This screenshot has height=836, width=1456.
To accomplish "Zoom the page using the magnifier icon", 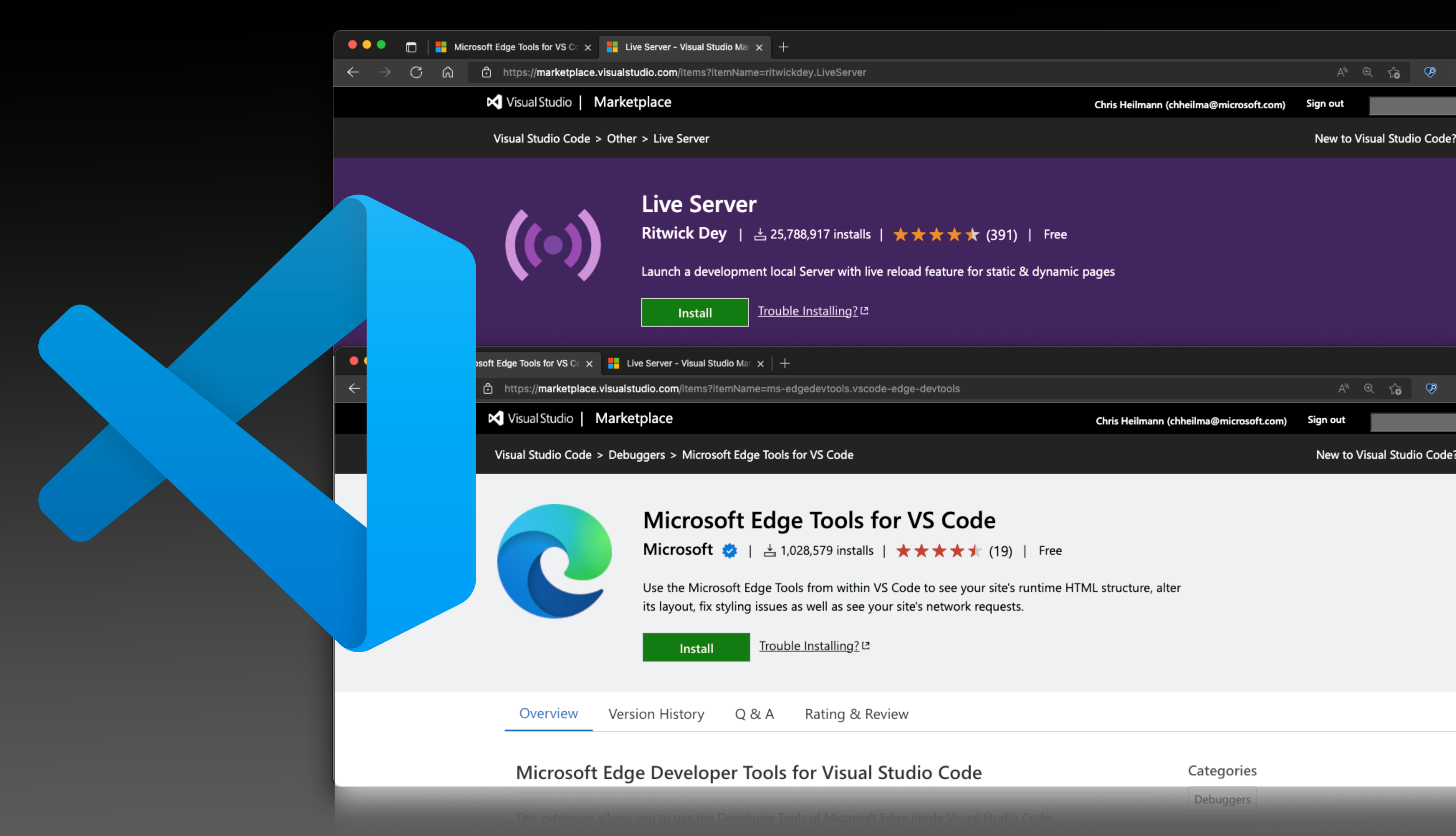I will [x=1368, y=72].
